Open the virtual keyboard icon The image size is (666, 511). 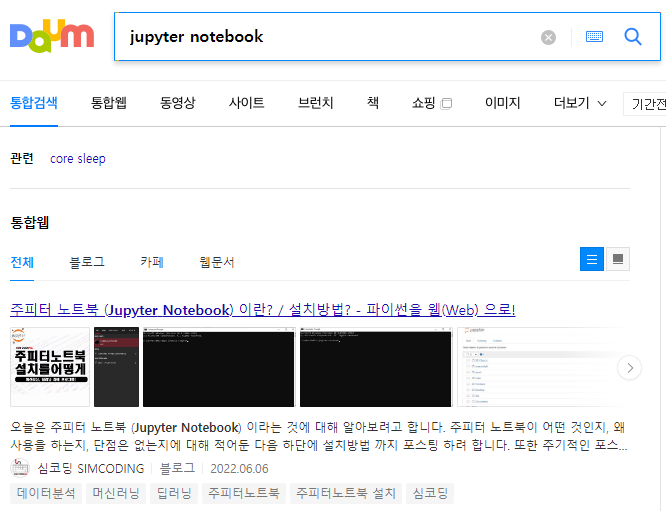click(x=594, y=37)
